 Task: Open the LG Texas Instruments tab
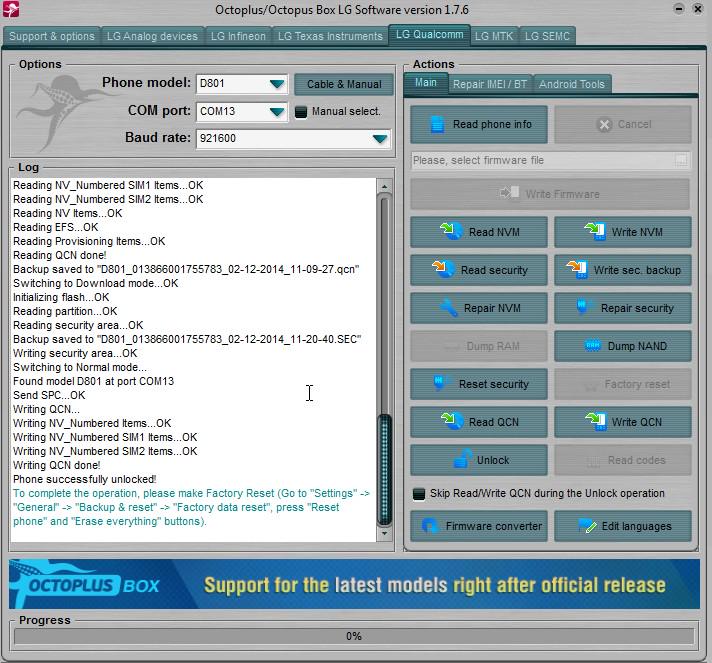coord(330,36)
